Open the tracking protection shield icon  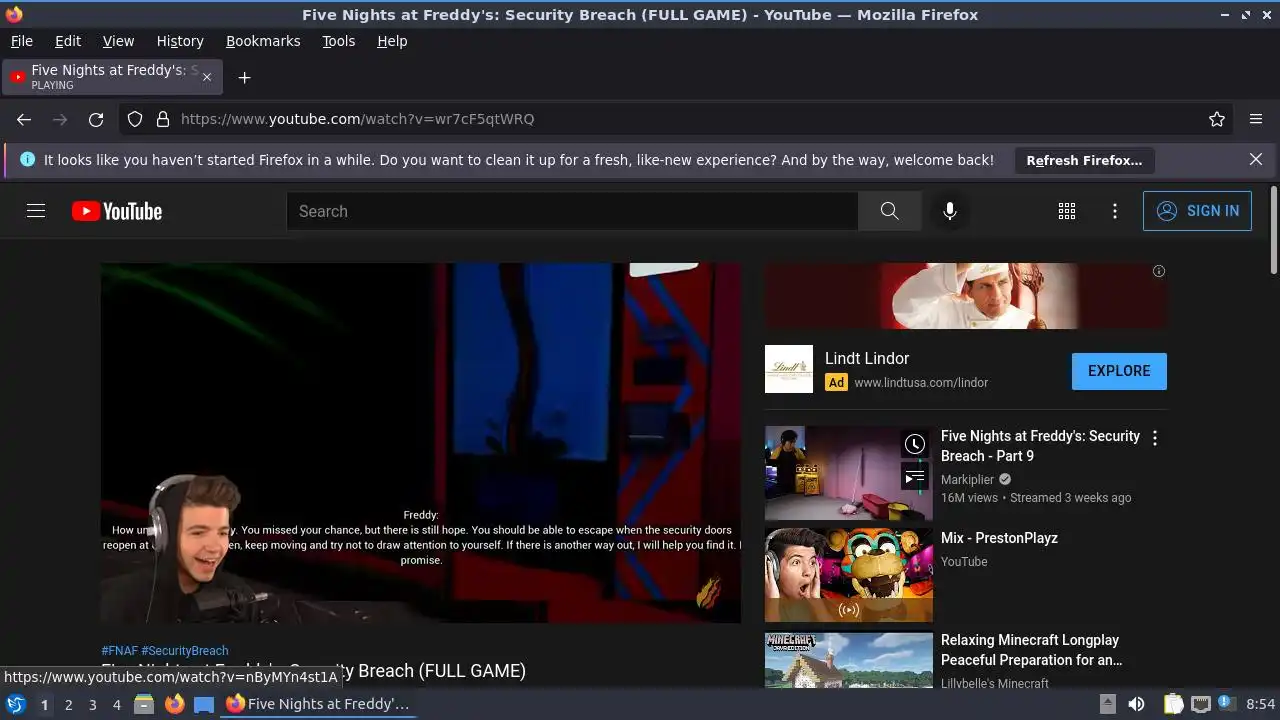pos(135,119)
